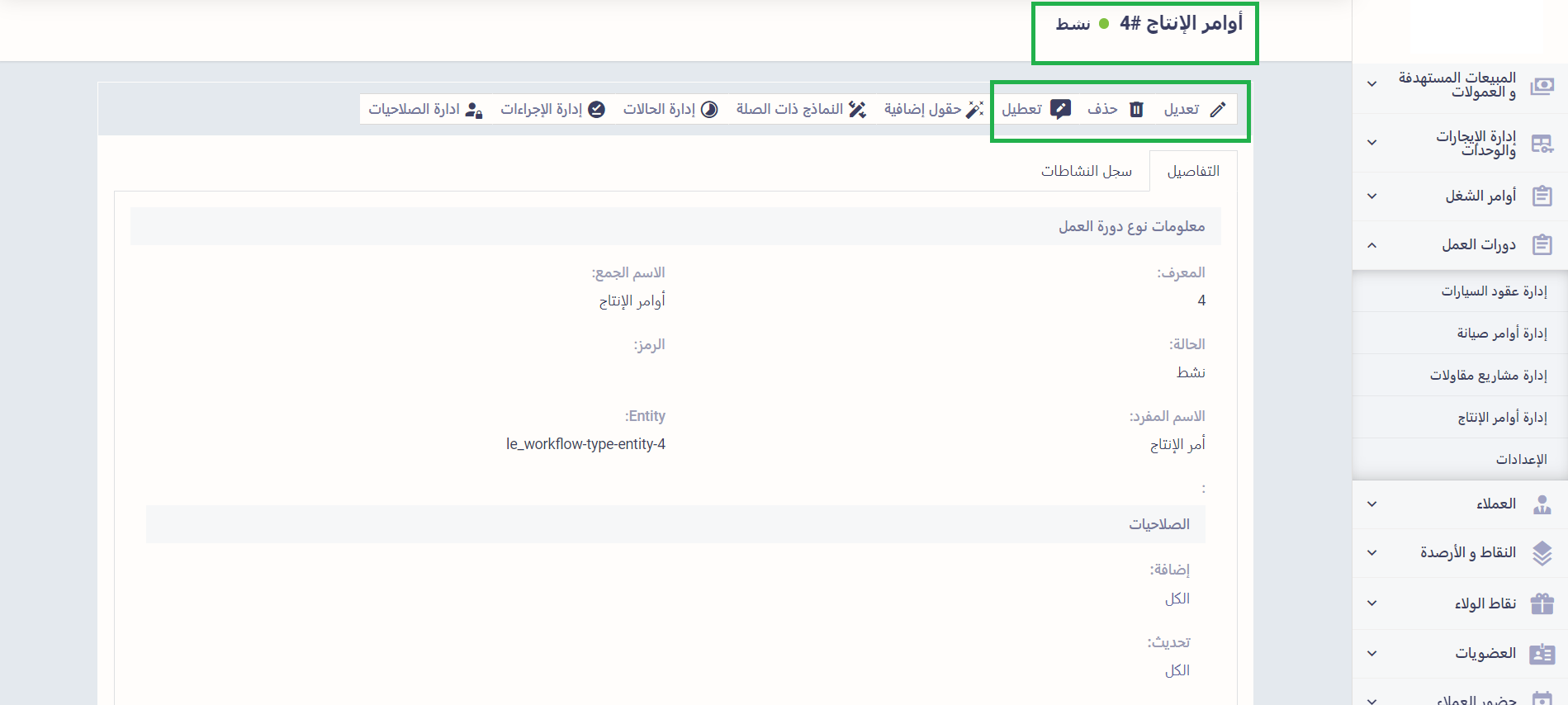Image resolution: width=1568 pixels, height=705 pixels.
Task: Expand the memberships (العضويات) sidebar menu
Action: (1371, 654)
